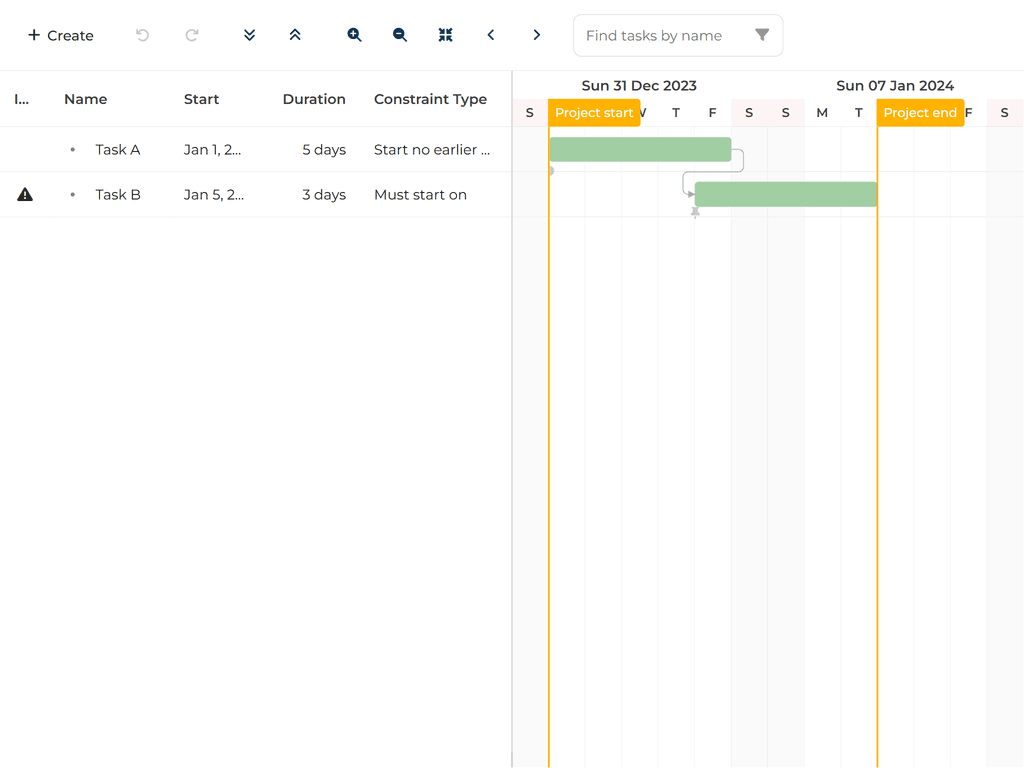Zoom in on the Gantt timeline
Viewport: 1024px width, 768px height.
pos(354,35)
